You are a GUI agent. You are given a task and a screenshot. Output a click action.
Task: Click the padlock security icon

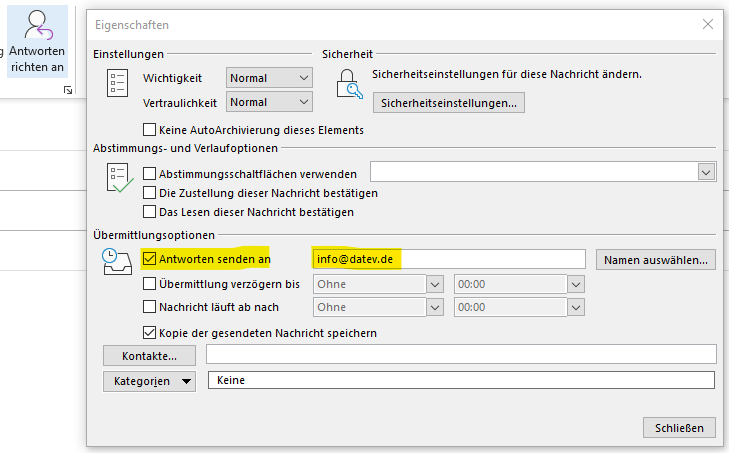(x=349, y=84)
